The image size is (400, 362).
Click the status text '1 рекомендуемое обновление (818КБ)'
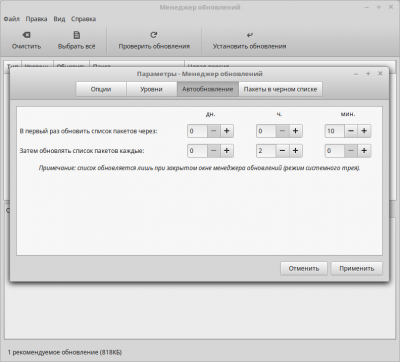tap(65, 352)
